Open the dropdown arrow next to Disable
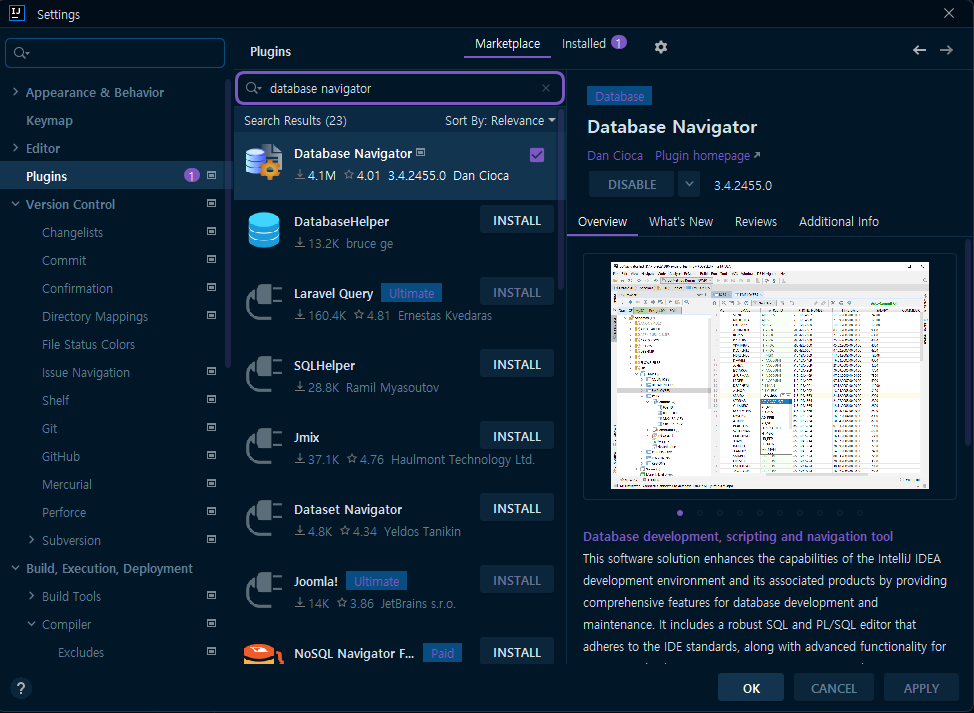This screenshot has width=974, height=713. [689, 184]
